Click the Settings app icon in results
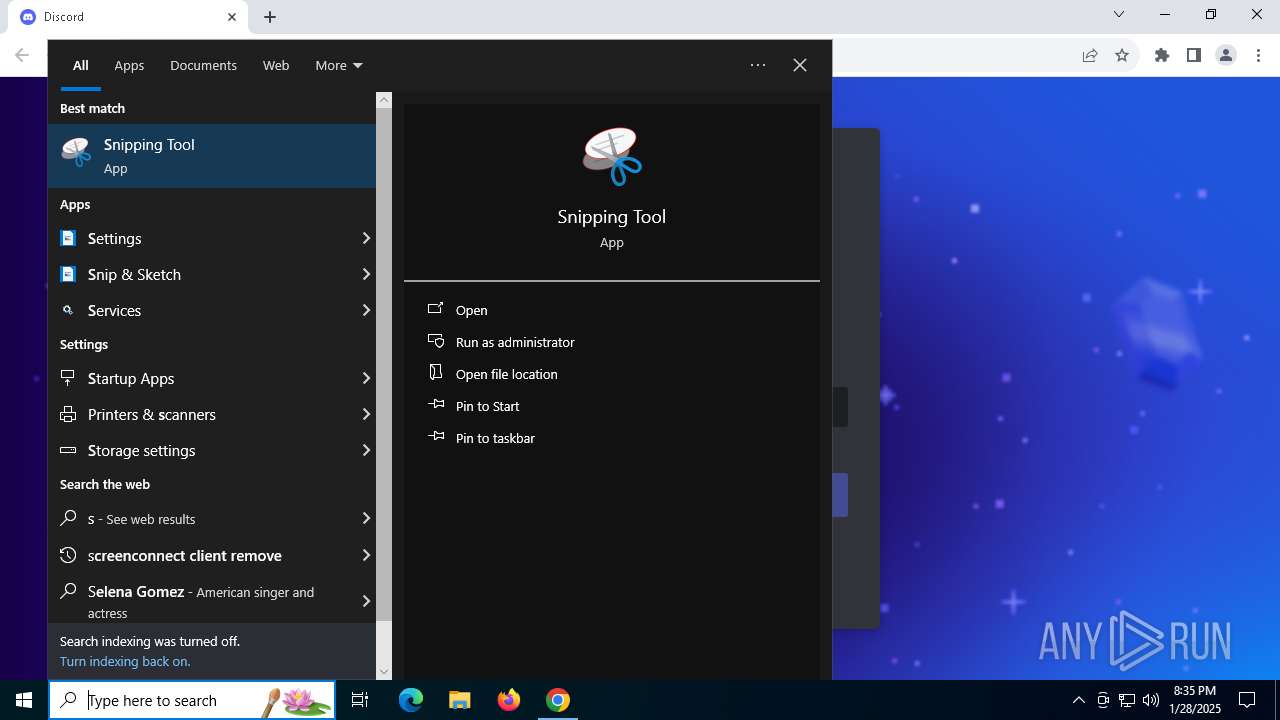Screen dimensions: 1280x720 pos(68,238)
